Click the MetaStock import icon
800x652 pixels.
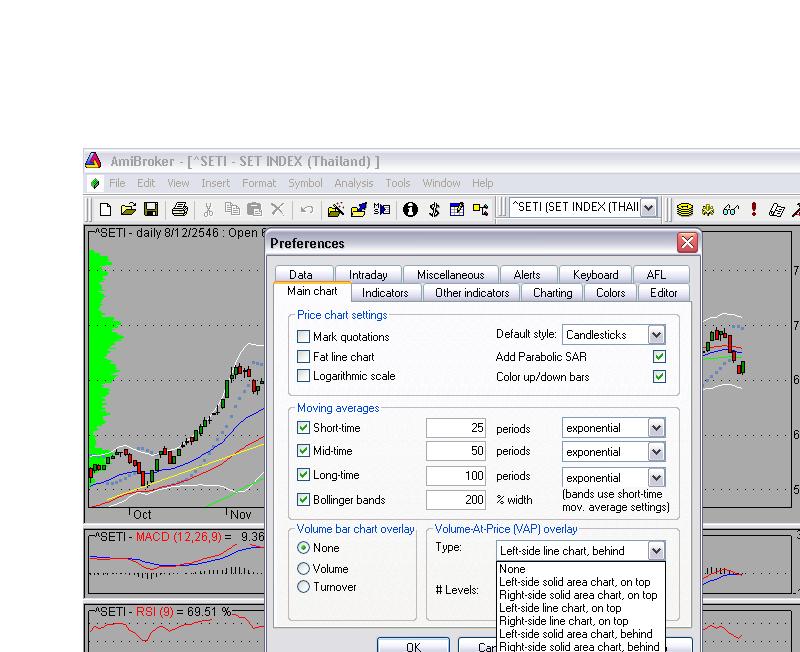(382, 209)
